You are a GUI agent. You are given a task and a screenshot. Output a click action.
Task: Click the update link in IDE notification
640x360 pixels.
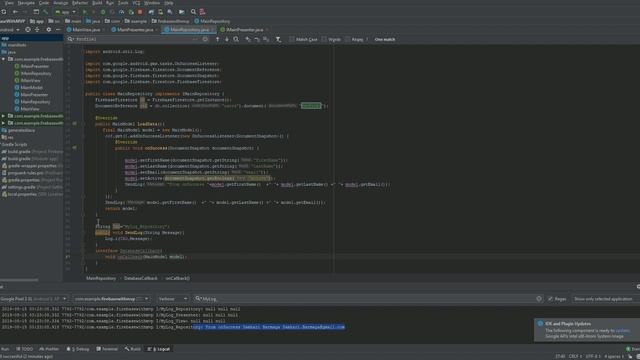[x=622, y=331]
